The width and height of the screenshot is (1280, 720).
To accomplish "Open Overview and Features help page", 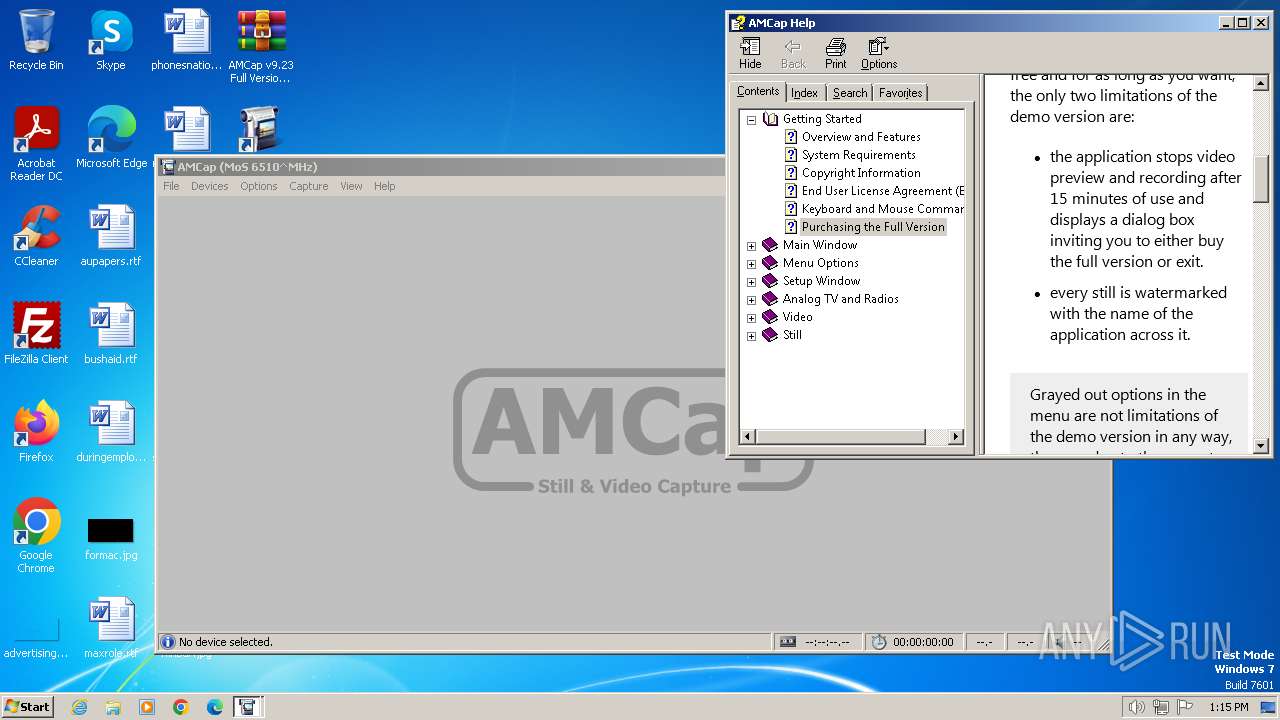I will 861,137.
